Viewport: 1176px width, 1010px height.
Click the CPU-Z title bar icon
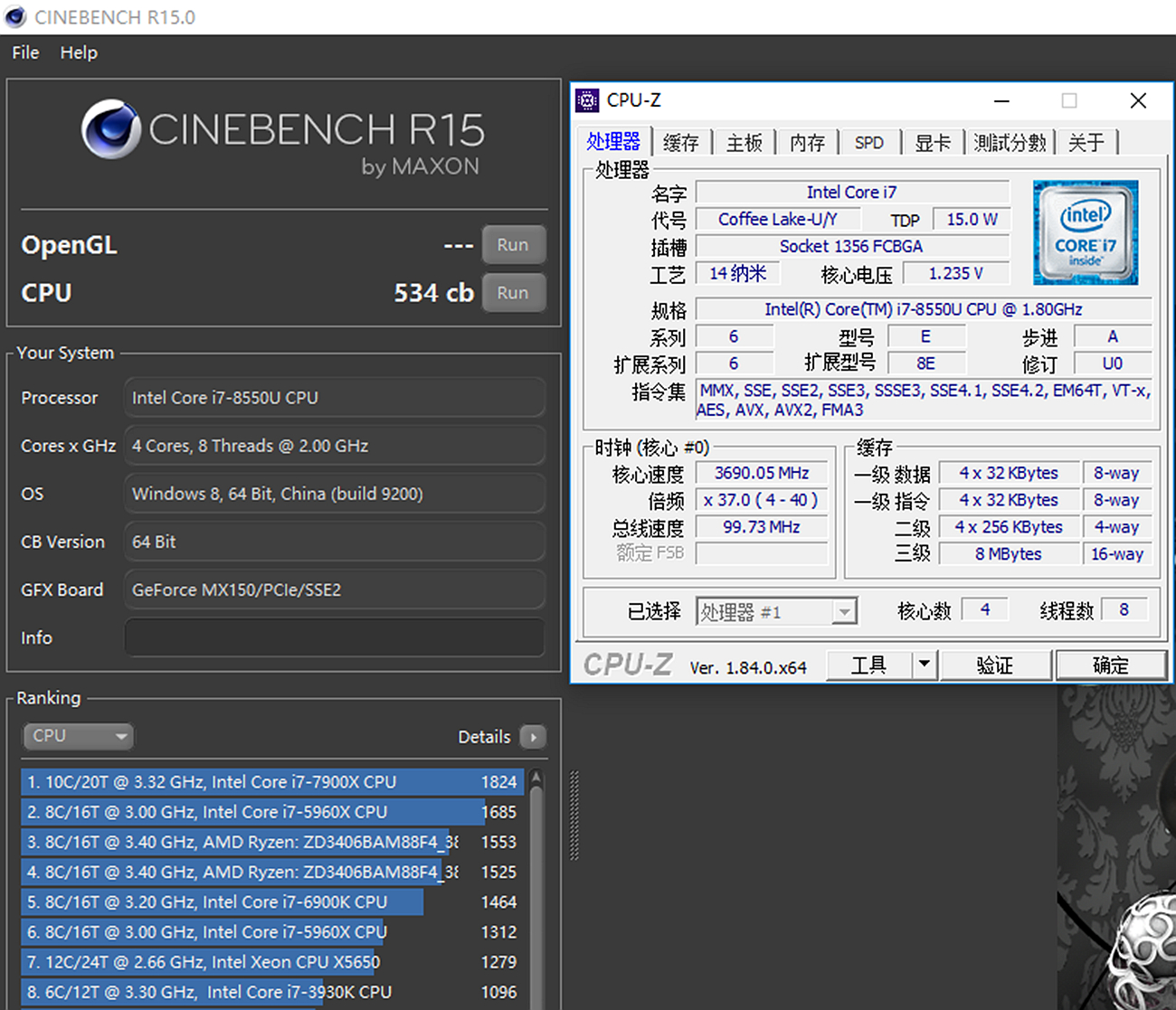[587, 100]
